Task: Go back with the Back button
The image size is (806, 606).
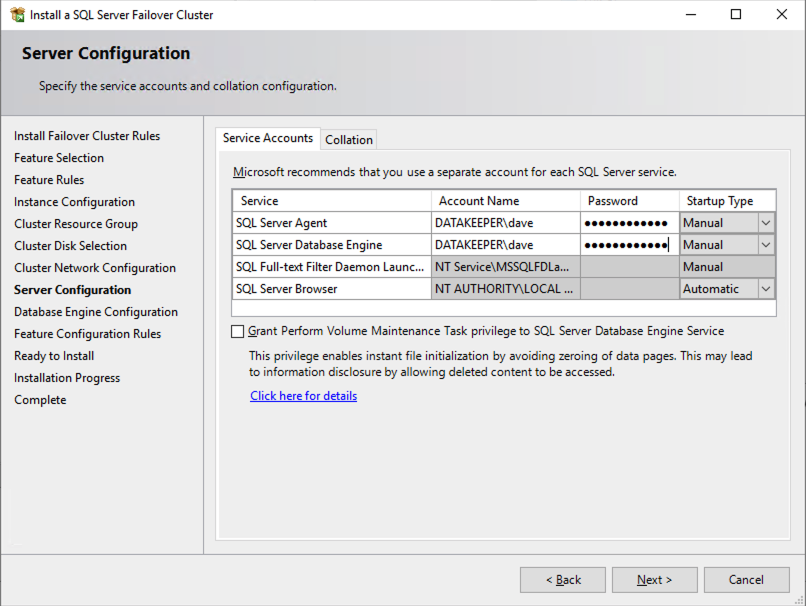Action: pyautogui.click(x=563, y=580)
